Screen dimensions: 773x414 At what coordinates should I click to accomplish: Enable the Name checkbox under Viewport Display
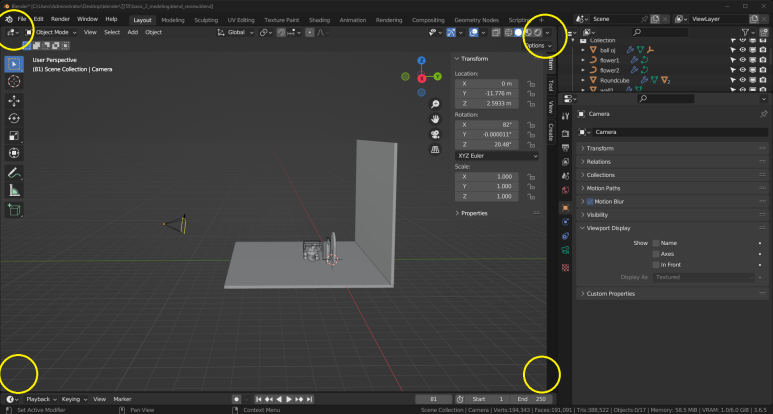pos(656,243)
